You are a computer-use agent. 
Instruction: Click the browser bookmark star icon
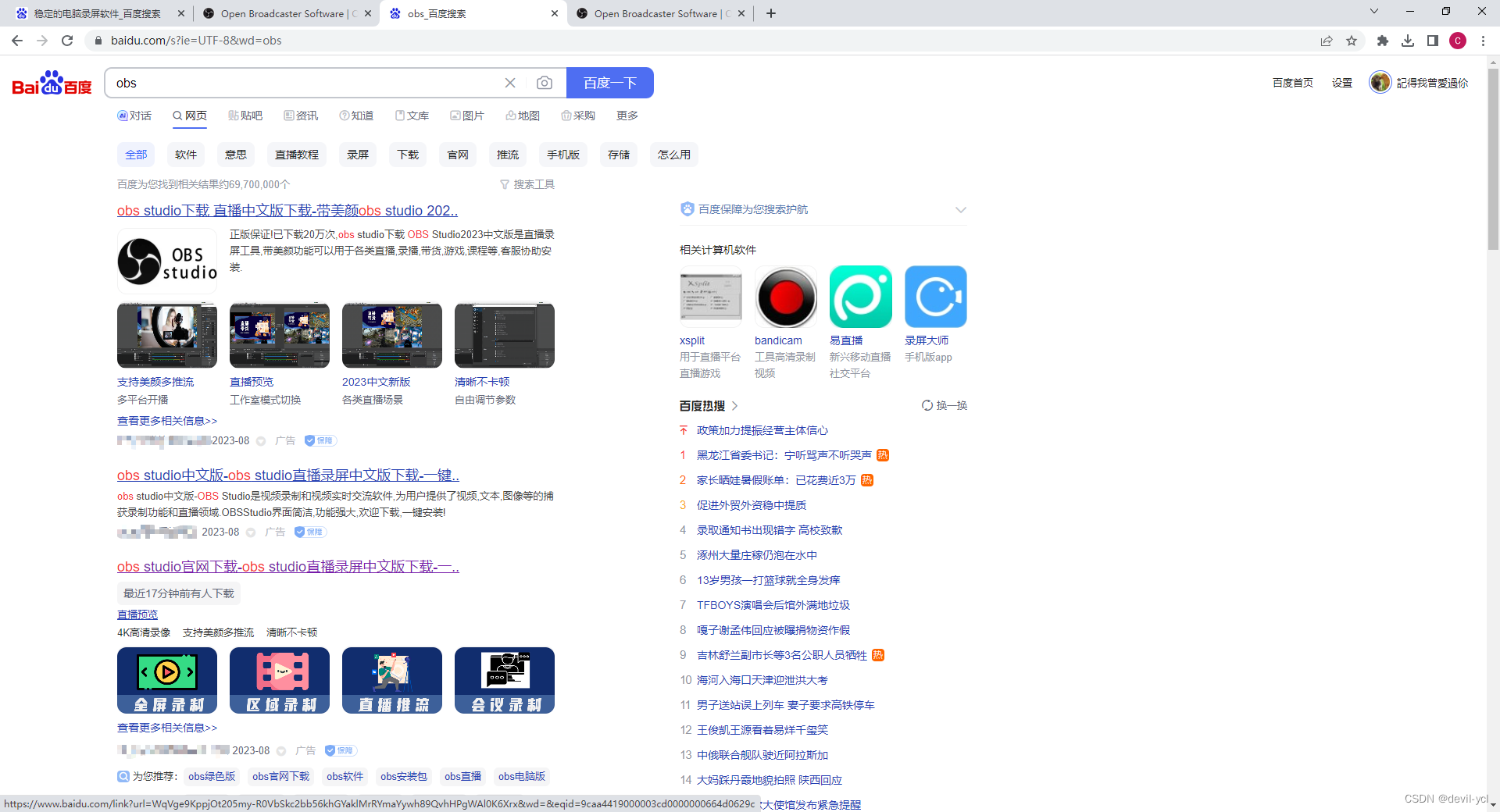1352,41
